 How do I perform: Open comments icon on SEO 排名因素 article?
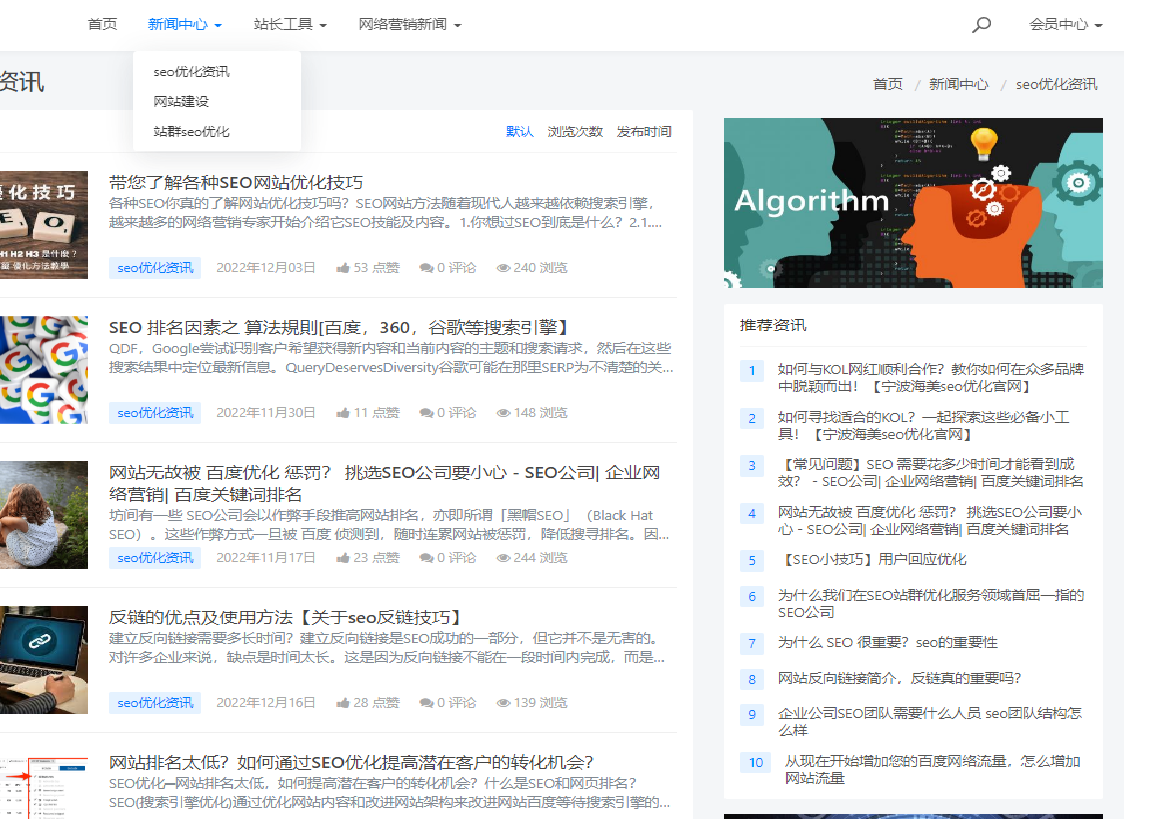(424, 412)
